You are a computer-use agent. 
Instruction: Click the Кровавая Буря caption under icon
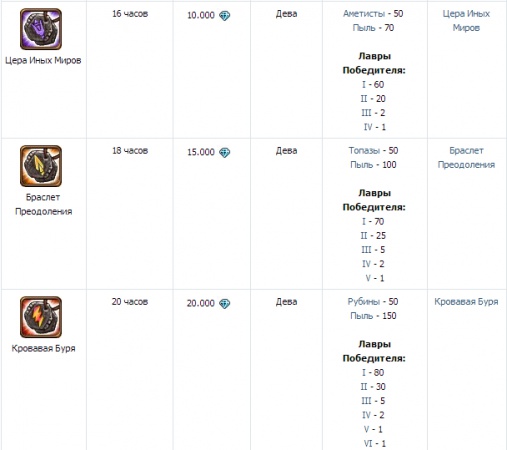(x=43, y=348)
